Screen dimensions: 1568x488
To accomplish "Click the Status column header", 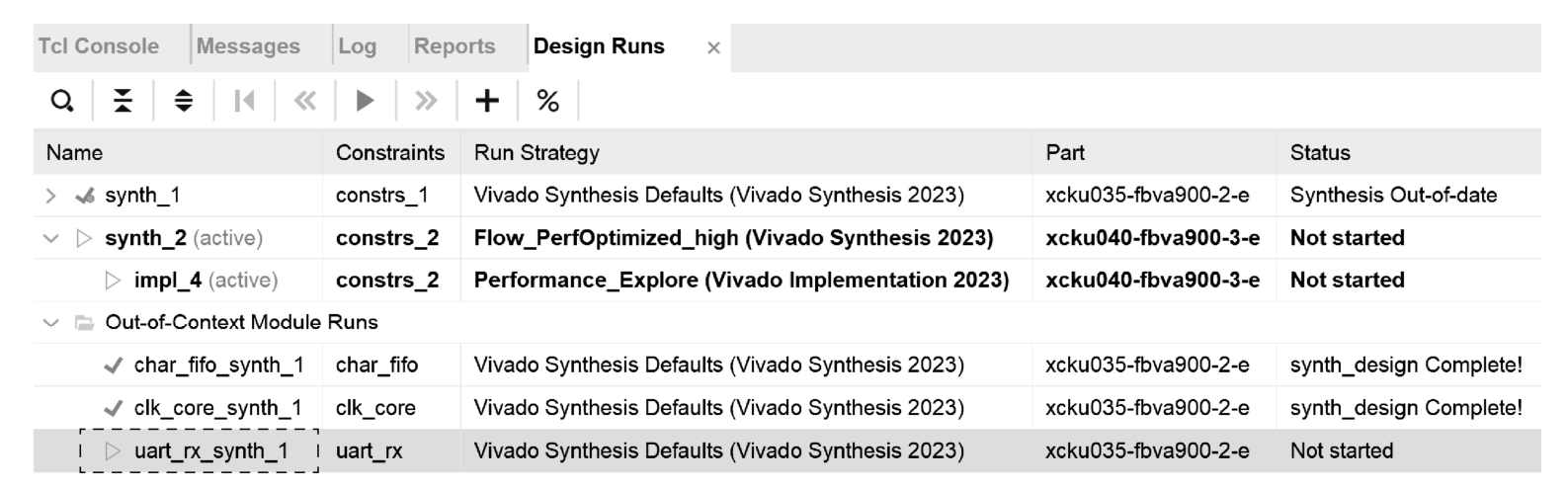I will (1320, 153).
